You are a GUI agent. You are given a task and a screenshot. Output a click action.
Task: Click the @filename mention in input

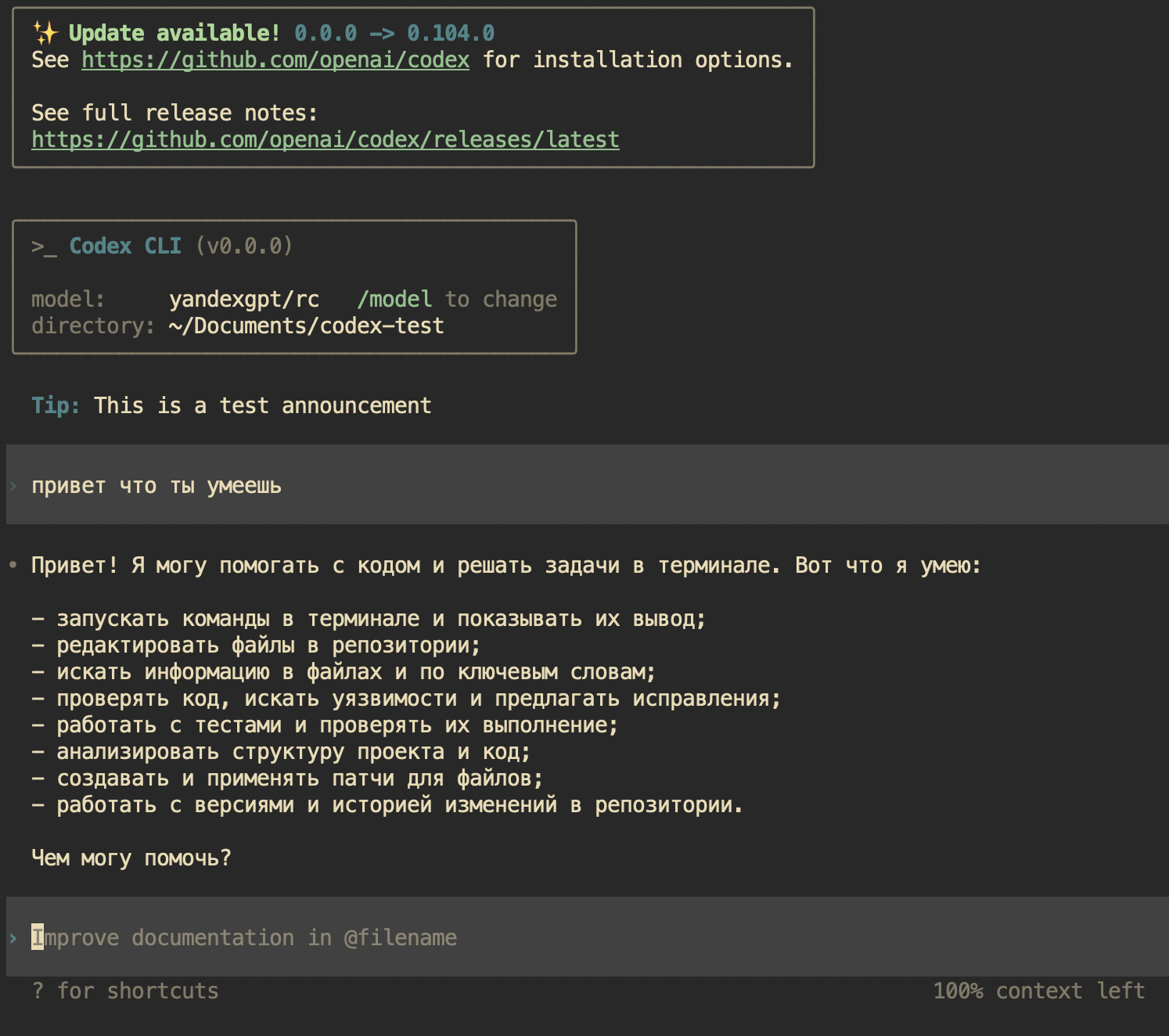(401, 937)
